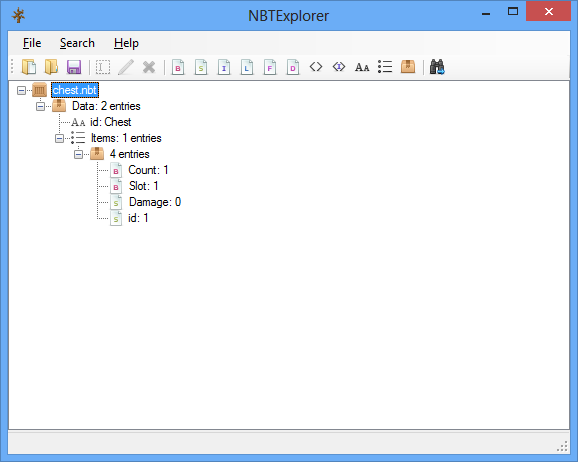Add a Long tag from toolbar
The height and width of the screenshot is (462, 578).
pyautogui.click(x=247, y=67)
